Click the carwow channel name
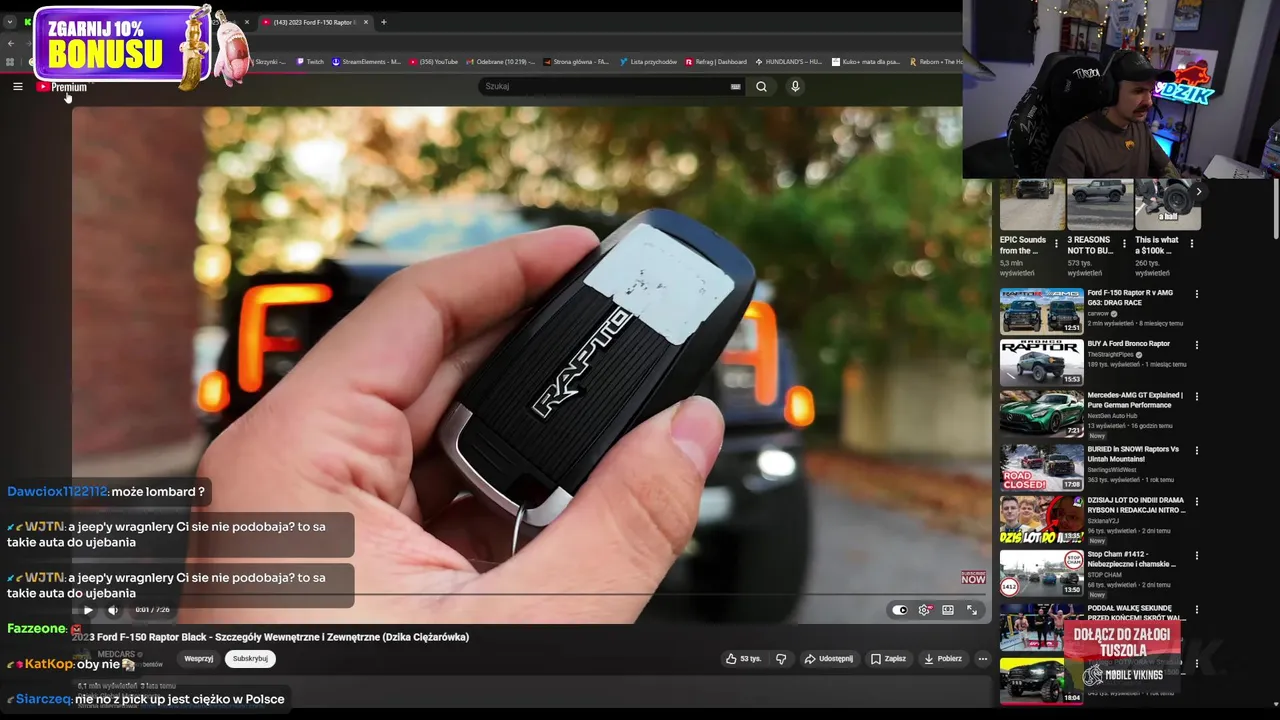This screenshot has width=1280, height=720. point(1099,313)
